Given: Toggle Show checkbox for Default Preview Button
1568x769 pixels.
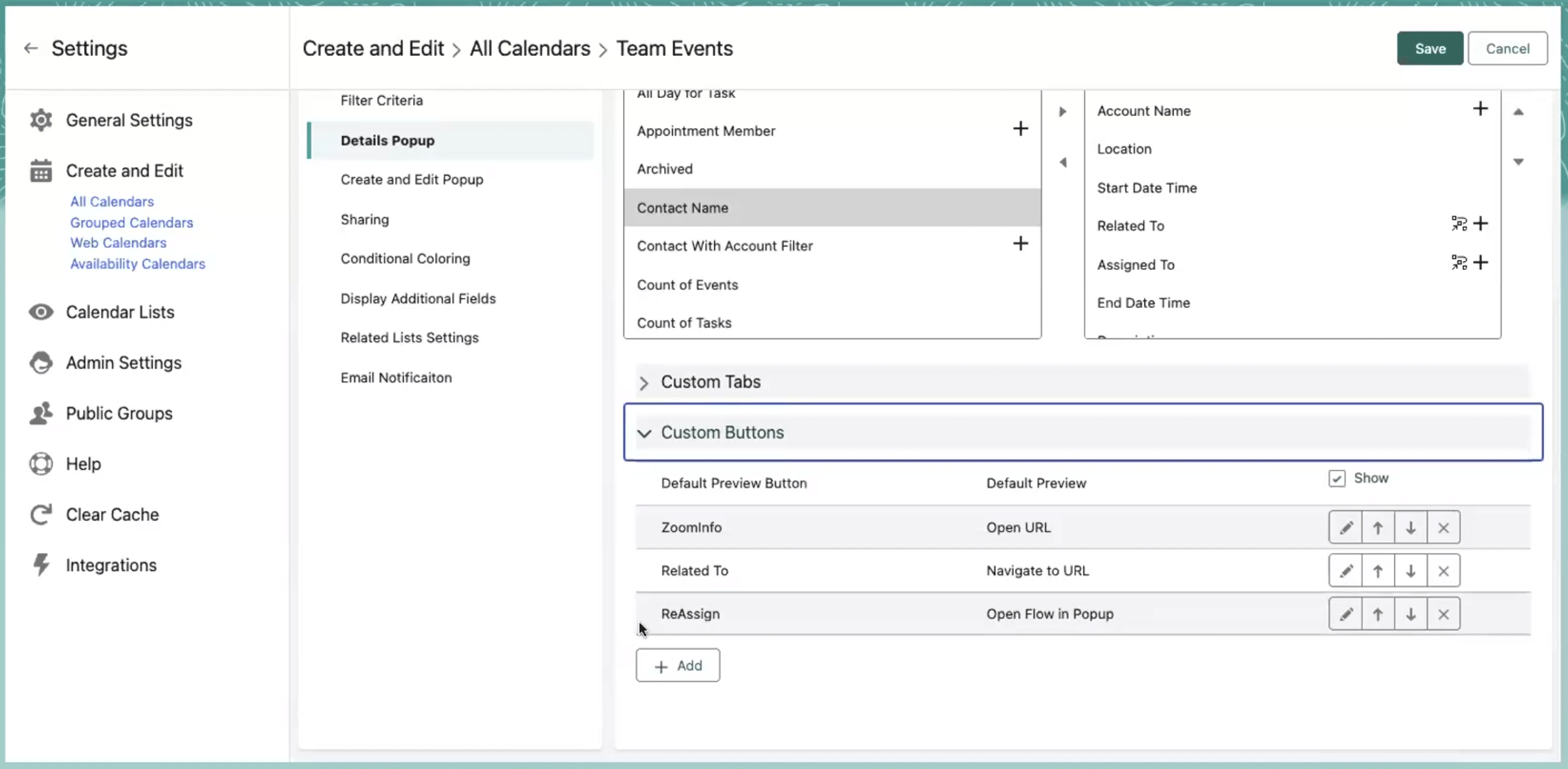Looking at the screenshot, I should coord(1337,478).
